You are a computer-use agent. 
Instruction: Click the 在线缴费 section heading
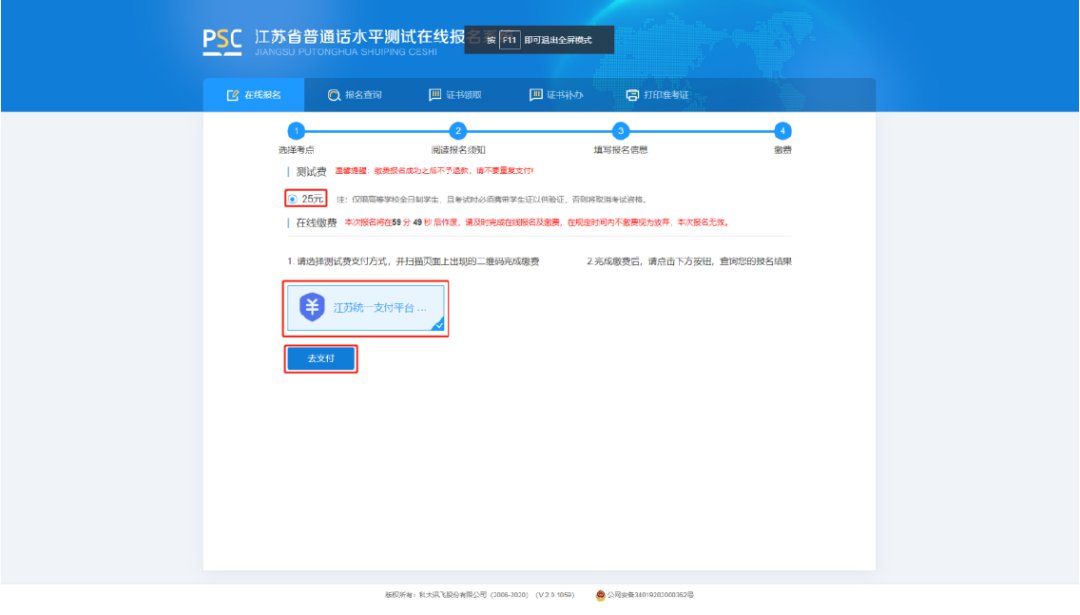[x=316, y=222]
